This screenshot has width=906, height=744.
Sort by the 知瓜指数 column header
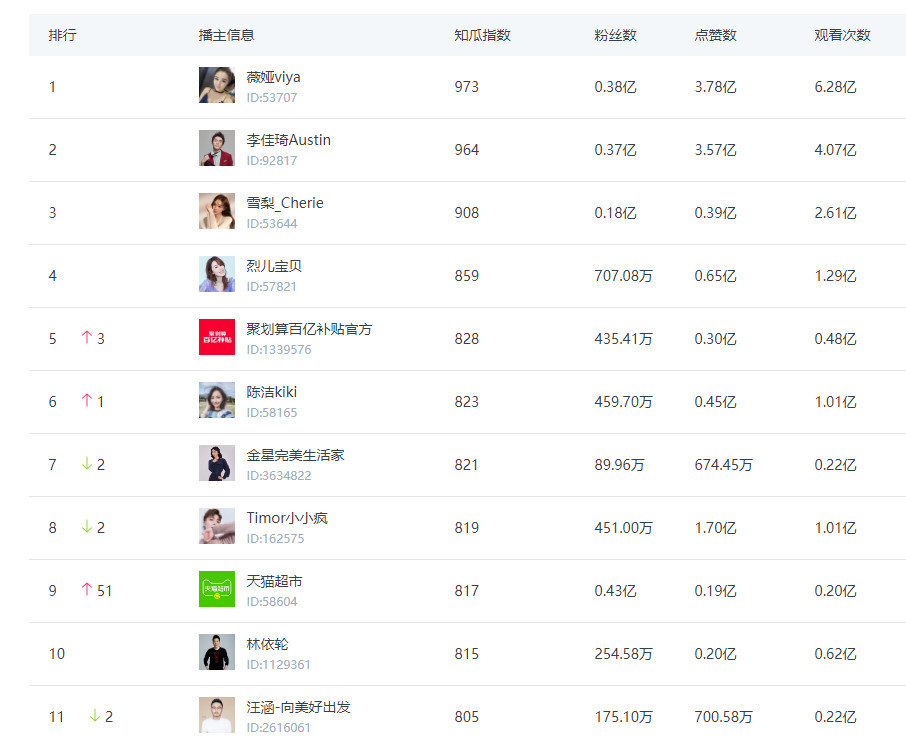coord(482,35)
